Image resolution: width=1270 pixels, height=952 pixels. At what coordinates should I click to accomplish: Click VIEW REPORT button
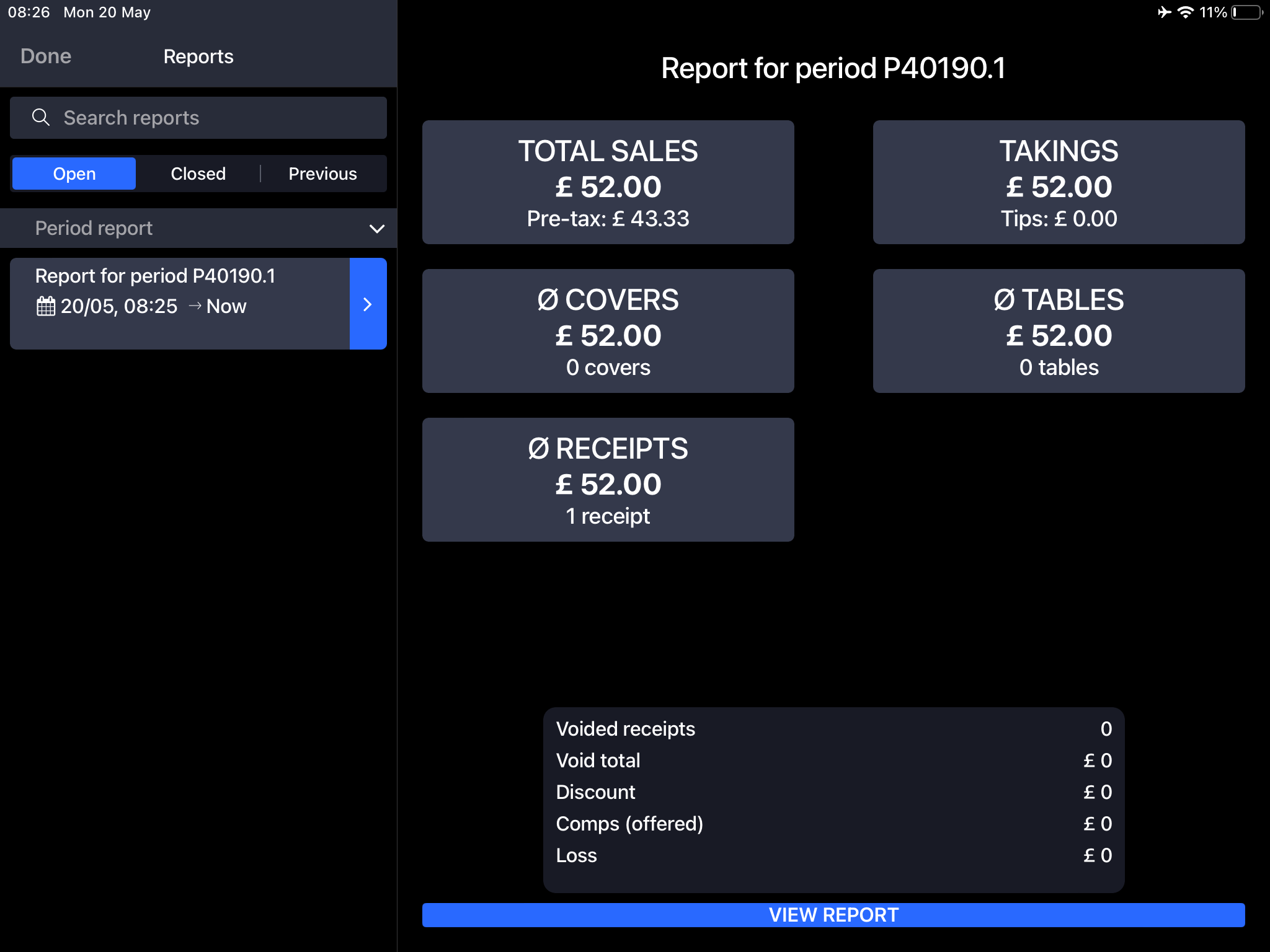pyautogui.click(x=834, y=915)
